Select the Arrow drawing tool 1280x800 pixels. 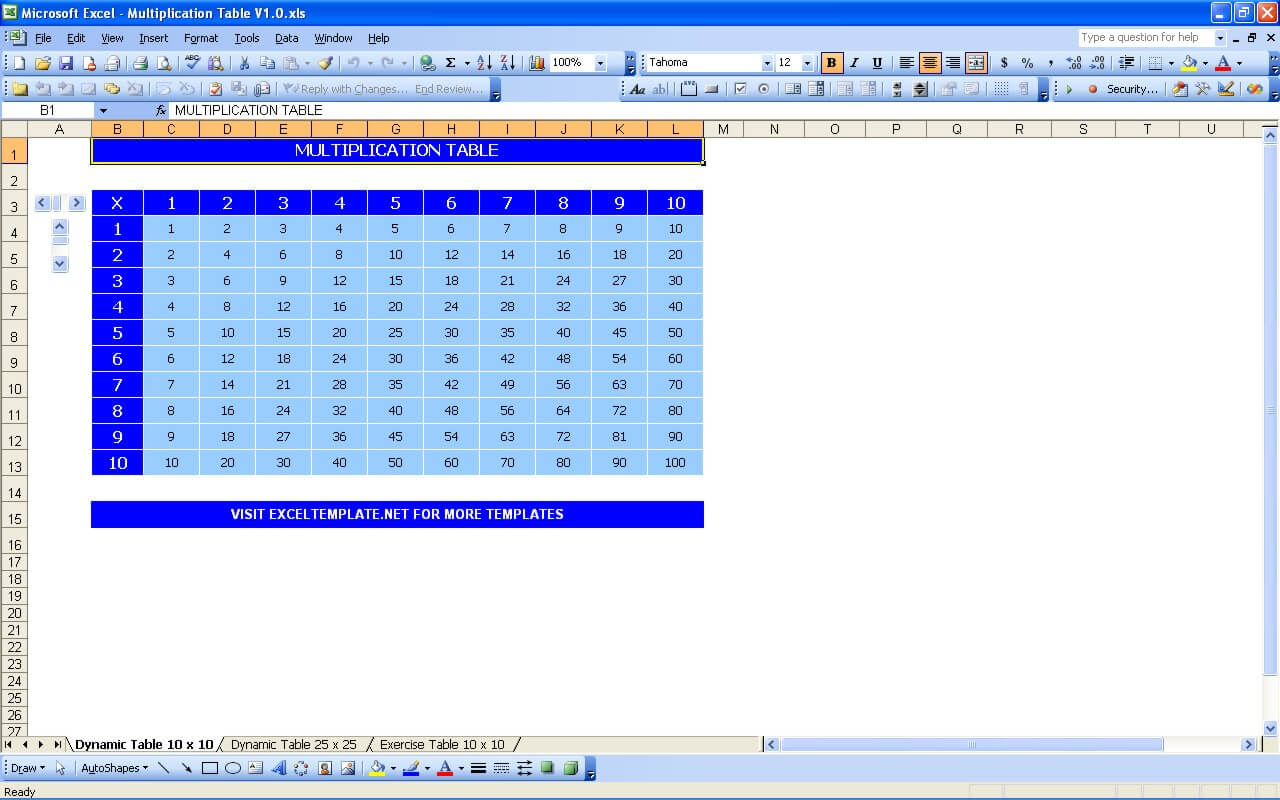pos(187,768)
